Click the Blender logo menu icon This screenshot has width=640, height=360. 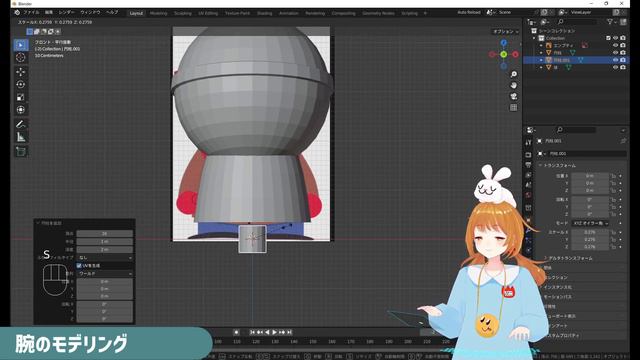[17, 13]
